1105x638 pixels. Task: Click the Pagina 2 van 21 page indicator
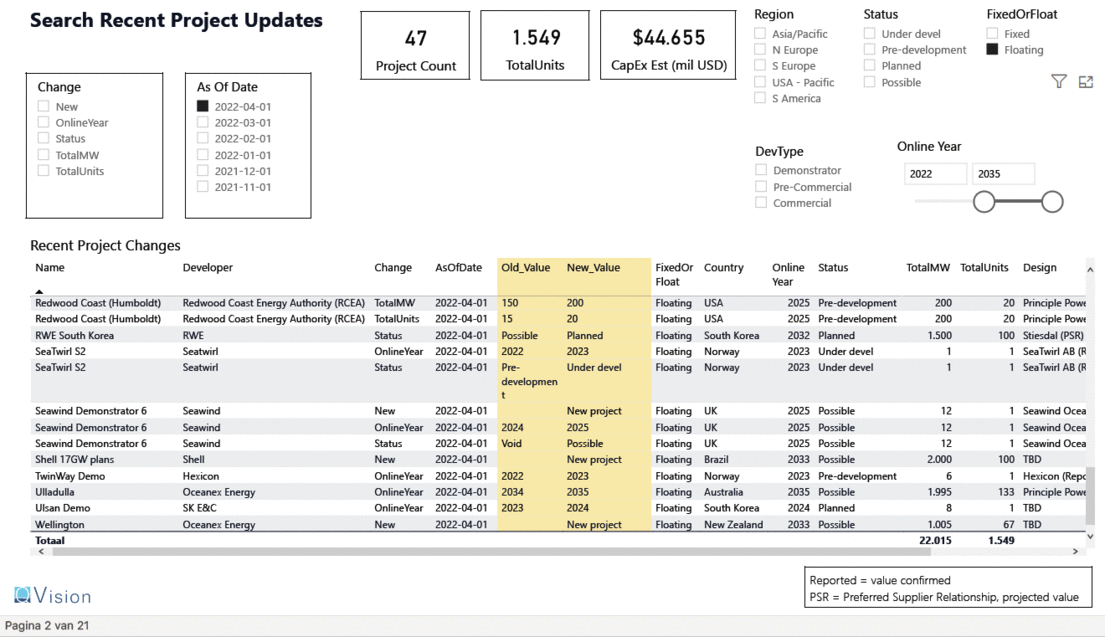pos(47,626)
